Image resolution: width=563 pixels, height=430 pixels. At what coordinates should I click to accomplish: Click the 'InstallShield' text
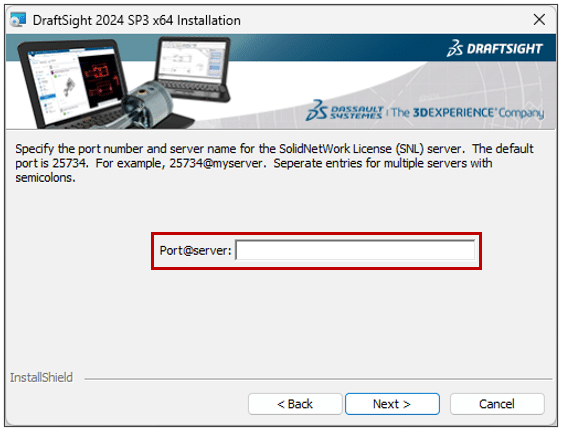pyautogui.click(x=41, y=378)
